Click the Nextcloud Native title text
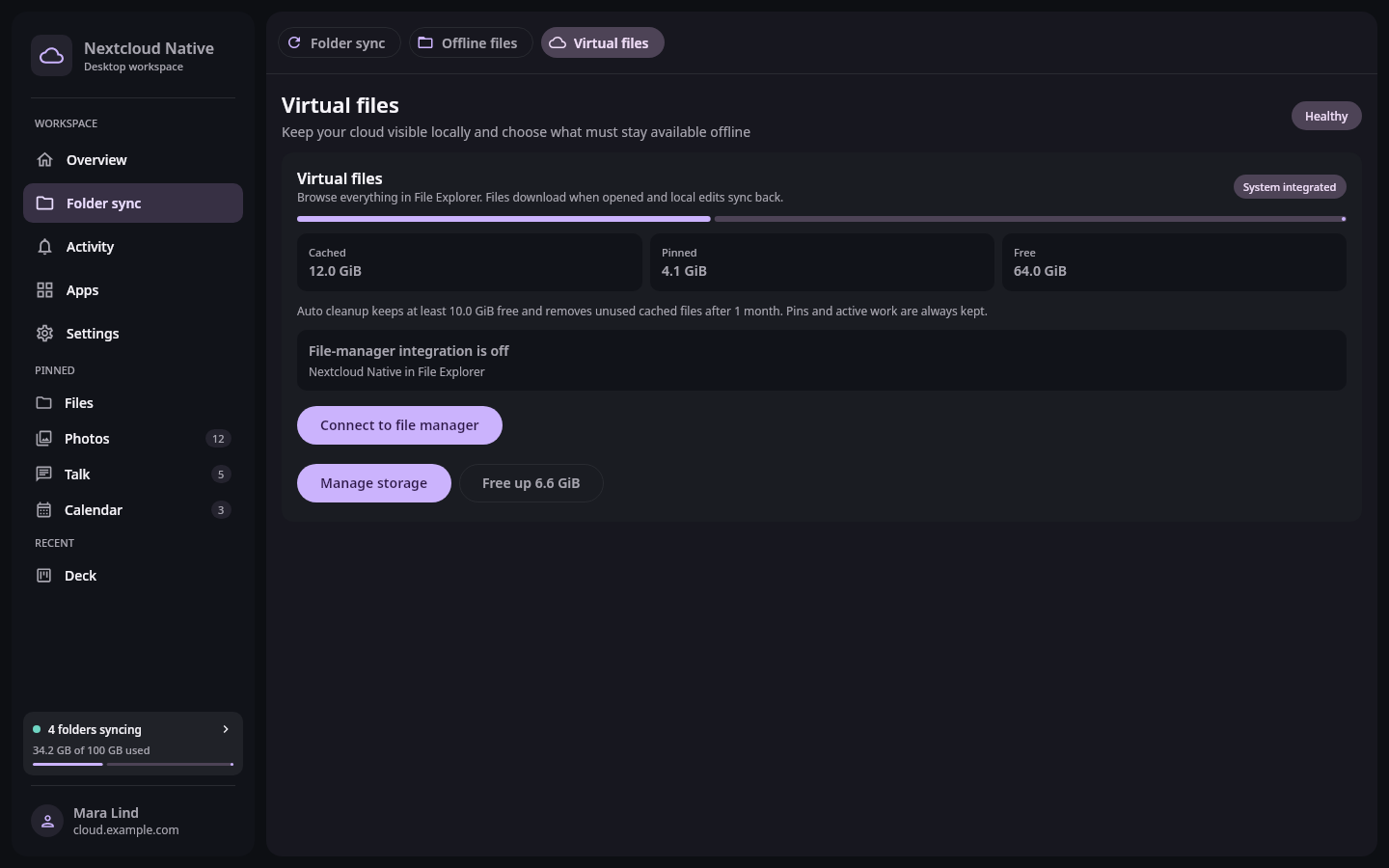 click(x=149, y=48)
